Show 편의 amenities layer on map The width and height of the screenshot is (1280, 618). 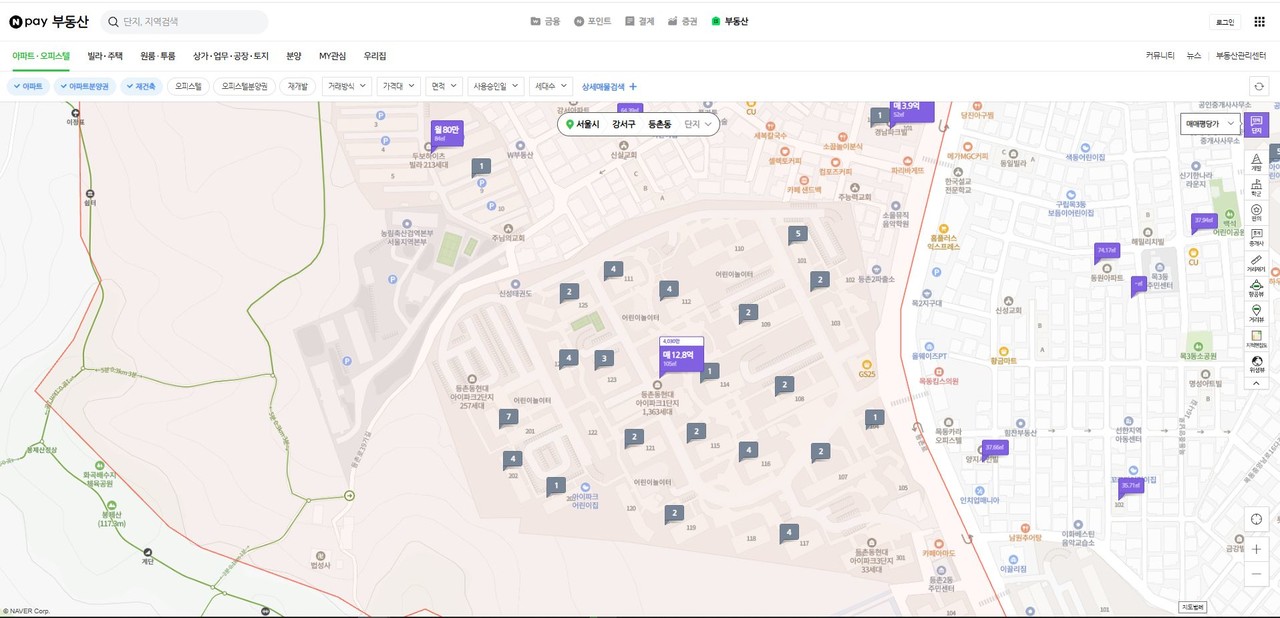tap(1257, 212)
